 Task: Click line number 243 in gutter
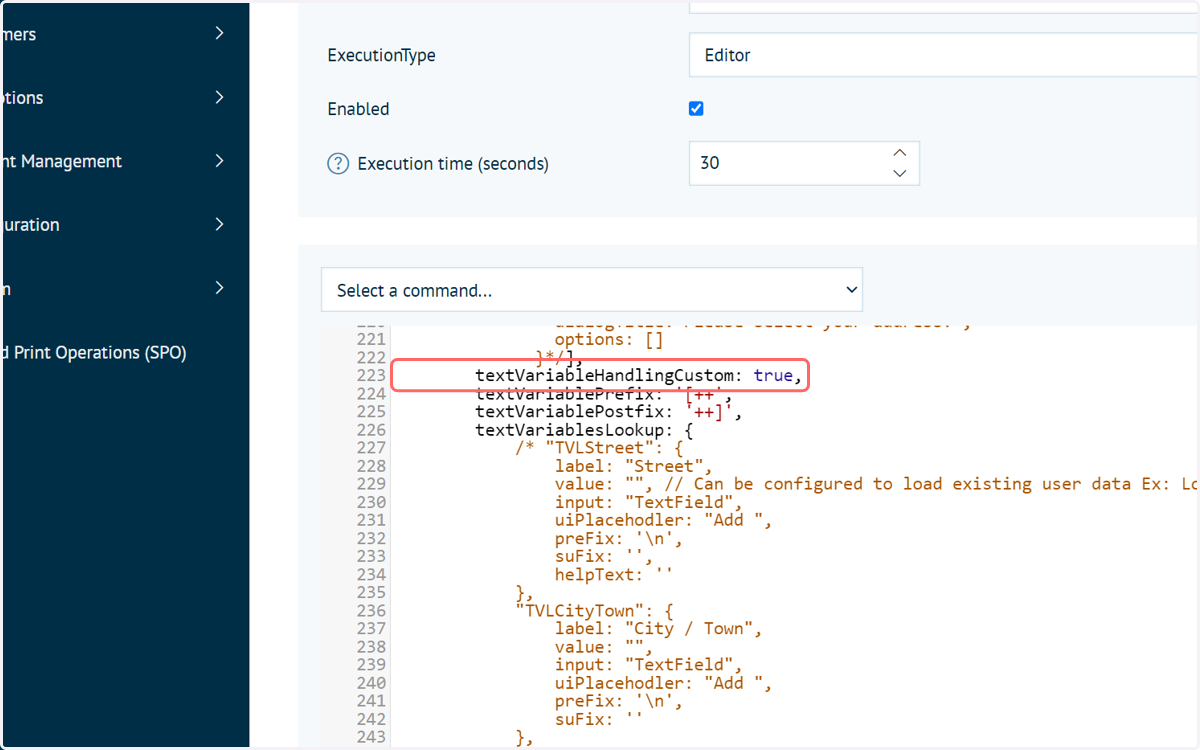(x=371, y=737)
